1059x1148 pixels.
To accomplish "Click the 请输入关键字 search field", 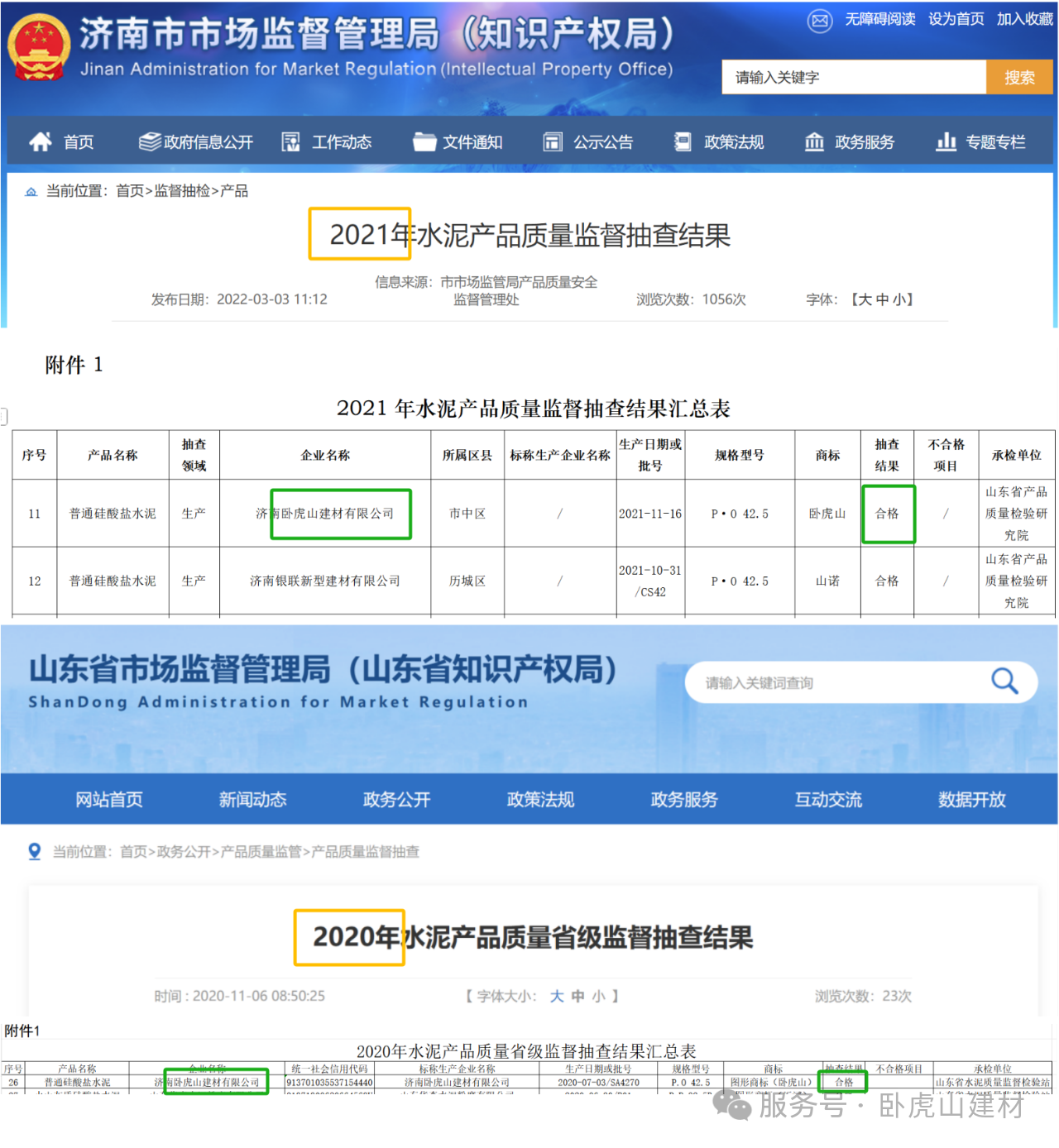I will pyautogui.click(x=852, y=78).
